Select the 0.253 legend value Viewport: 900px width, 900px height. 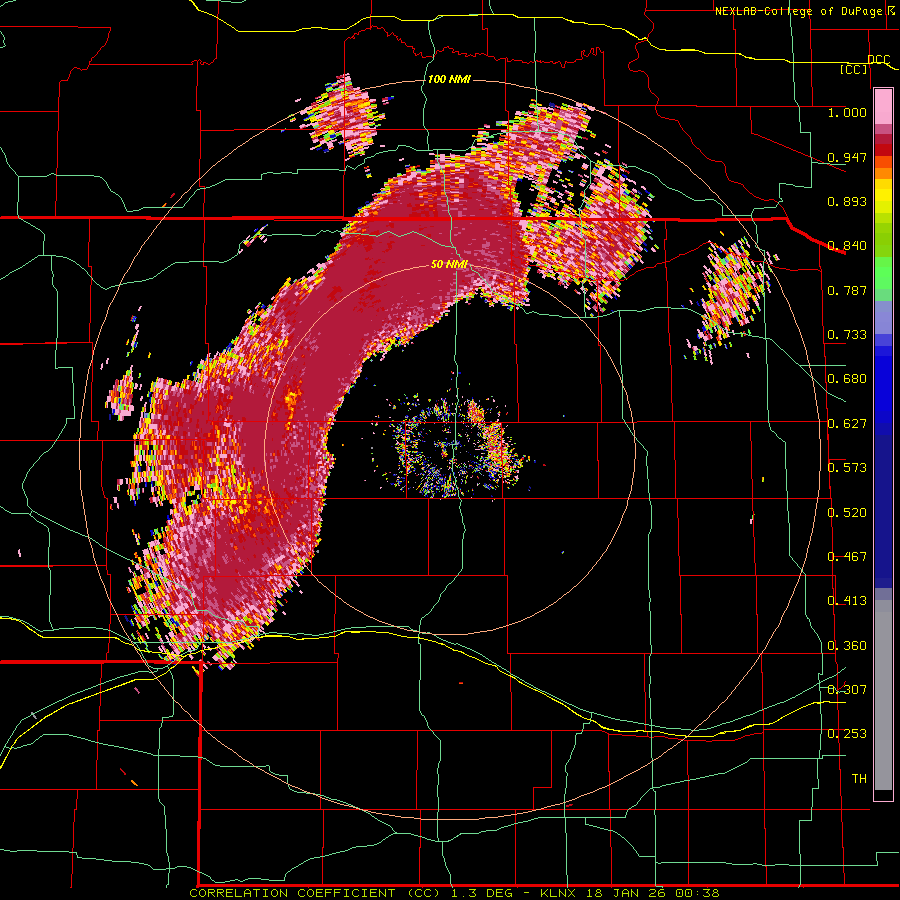point(847,734)
